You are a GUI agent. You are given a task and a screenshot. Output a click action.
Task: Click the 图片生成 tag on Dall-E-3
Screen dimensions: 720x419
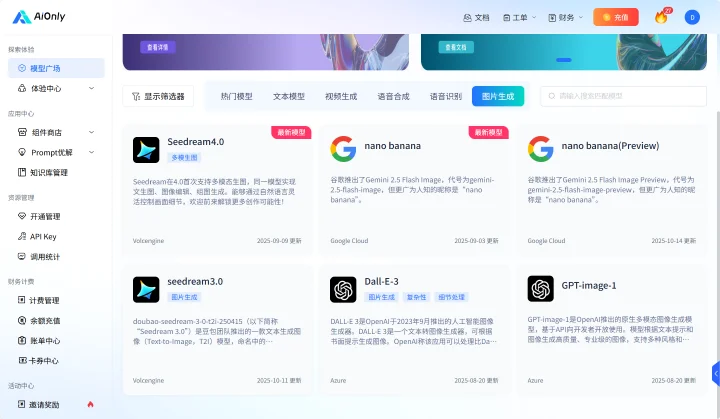pos(382,297)
